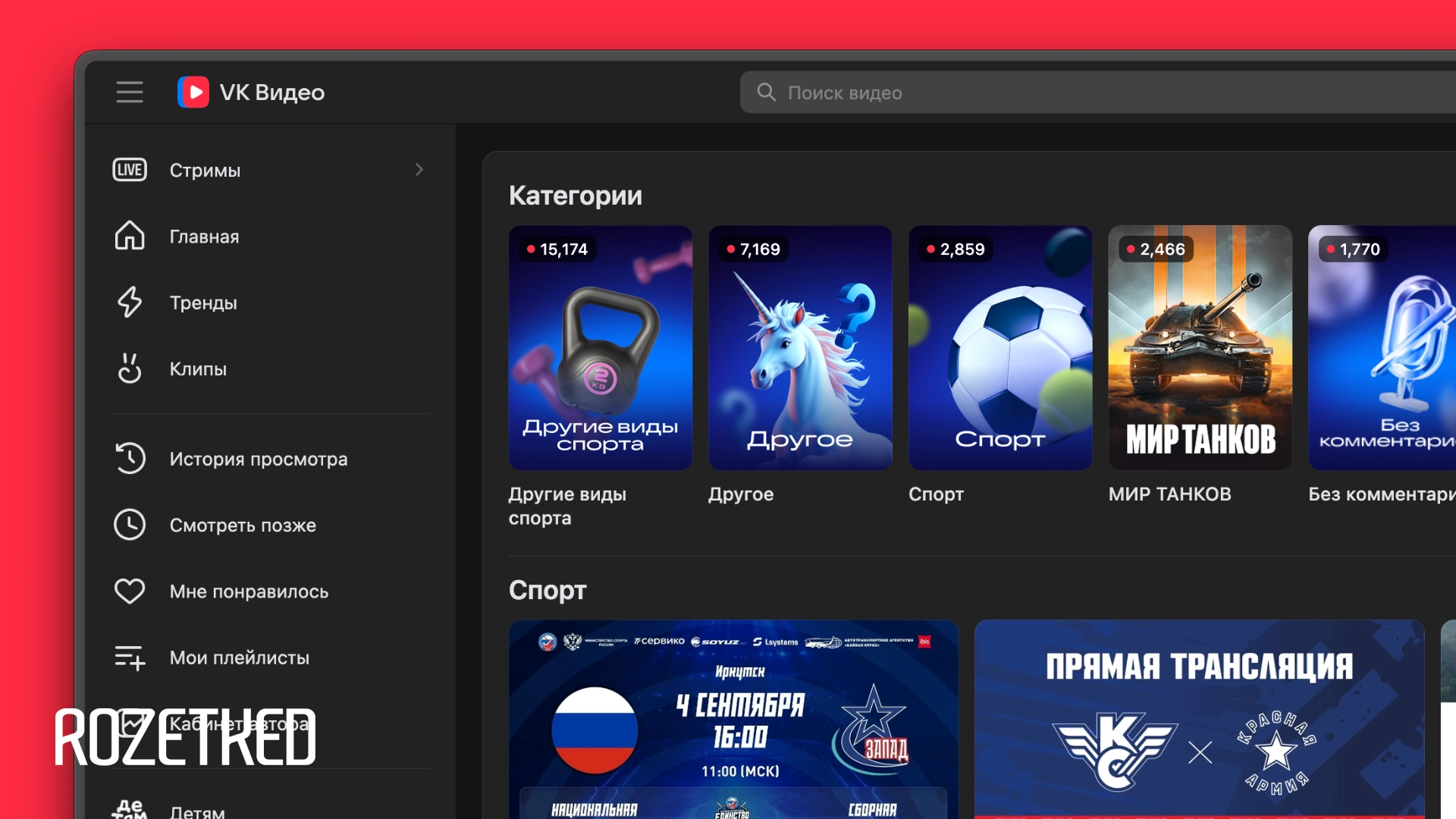This screenshot has height=819, width=1456.
Task: Open the Другое unicorn category card
Action: pyautogui.click(x=800, y=347)
